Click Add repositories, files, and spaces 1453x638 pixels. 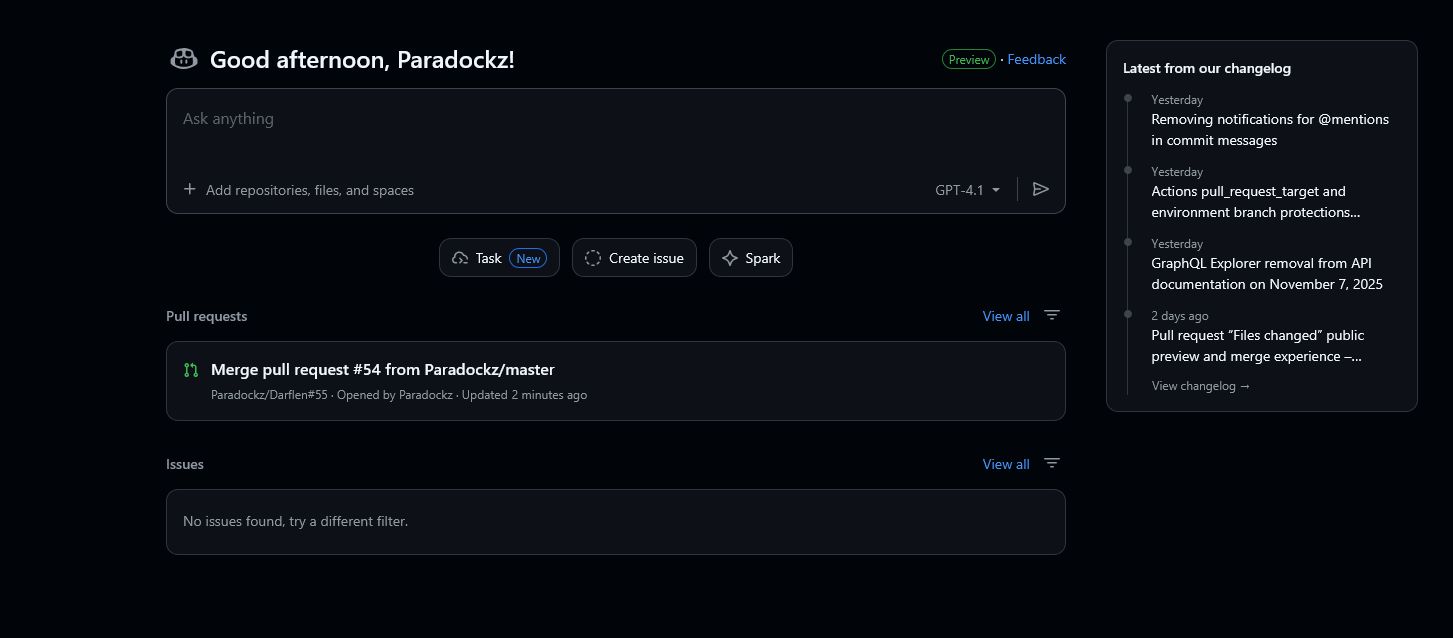coord(298,190)
